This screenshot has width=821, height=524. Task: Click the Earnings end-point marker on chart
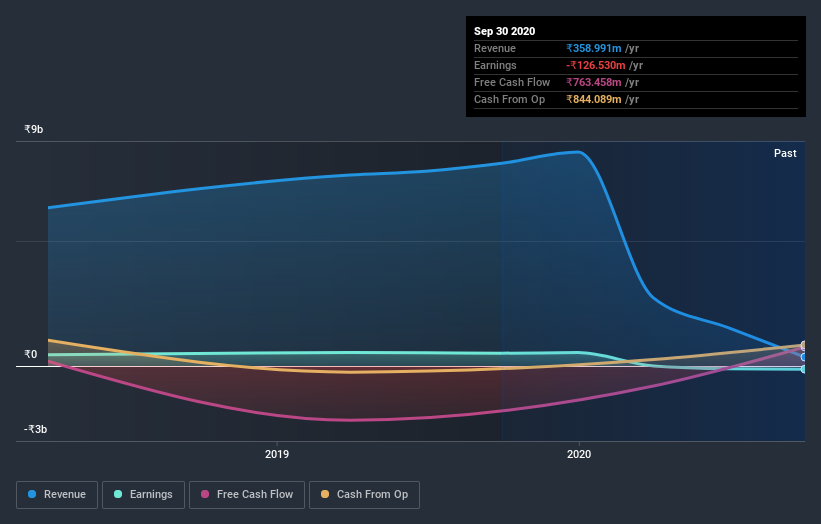(x=804, y=369)
